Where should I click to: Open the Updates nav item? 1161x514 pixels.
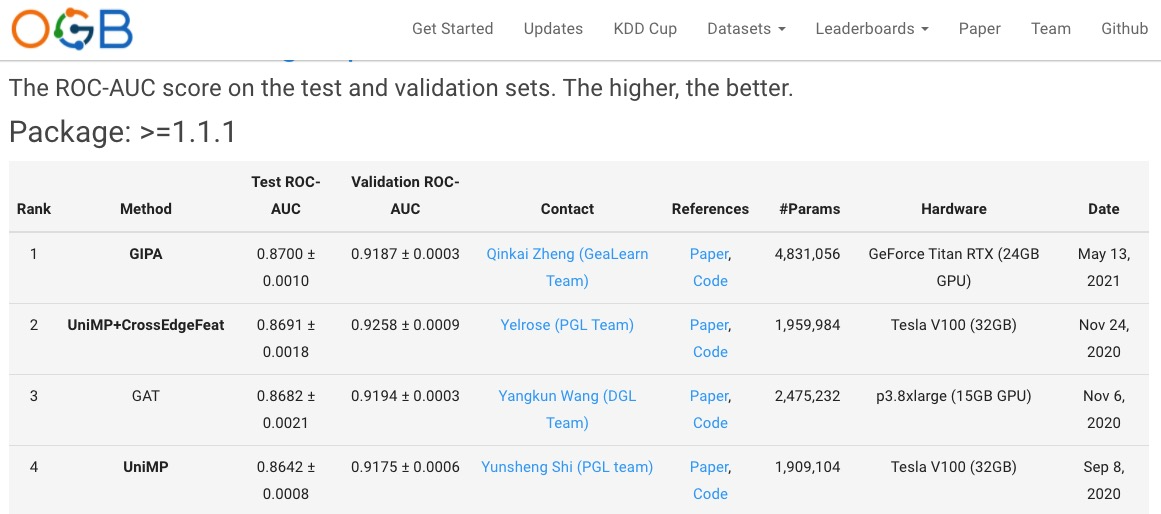[553, 29]
